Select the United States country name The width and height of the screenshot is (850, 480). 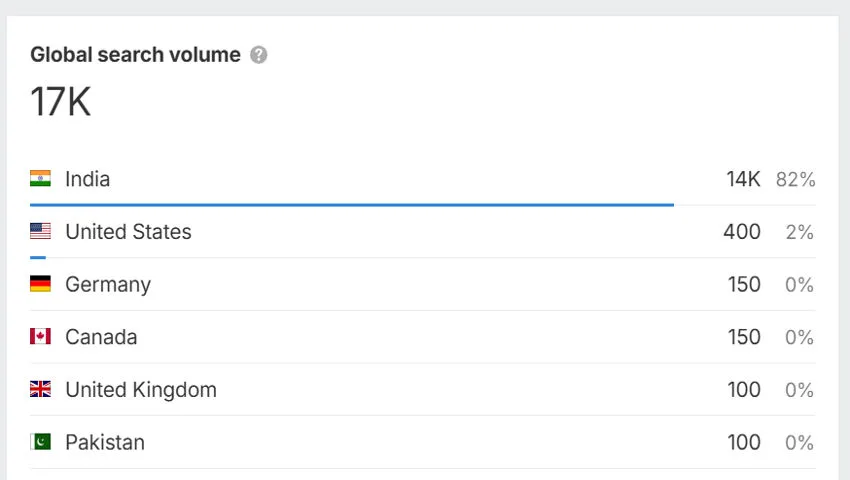pyautogui.click(x=128, y=232)
